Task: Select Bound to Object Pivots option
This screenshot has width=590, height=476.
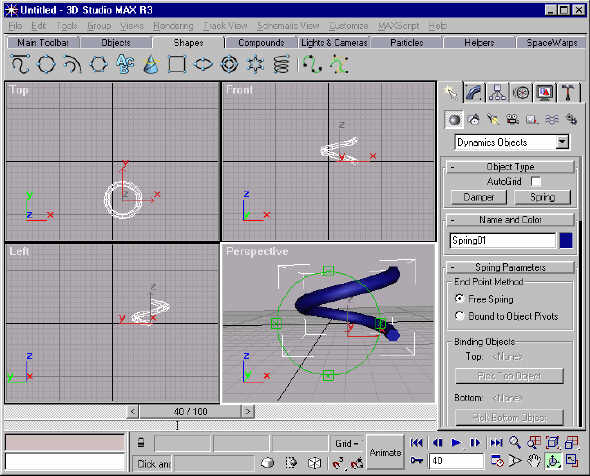Action: click(460, 316)
